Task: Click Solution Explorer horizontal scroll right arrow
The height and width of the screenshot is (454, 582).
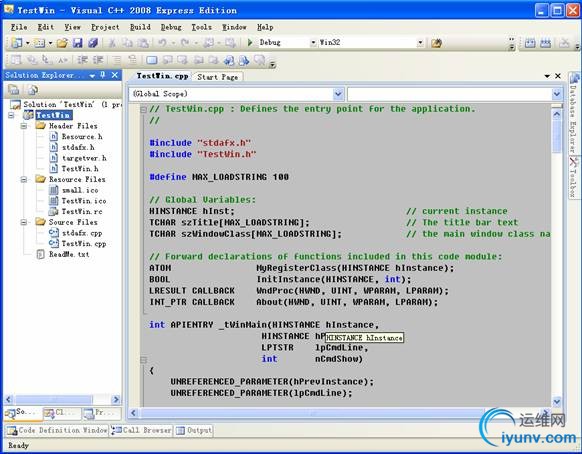Action: coord(116,399)
